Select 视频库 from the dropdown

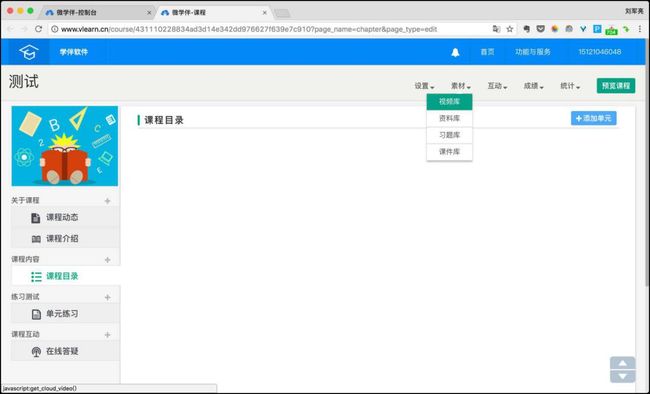(449, 102)
